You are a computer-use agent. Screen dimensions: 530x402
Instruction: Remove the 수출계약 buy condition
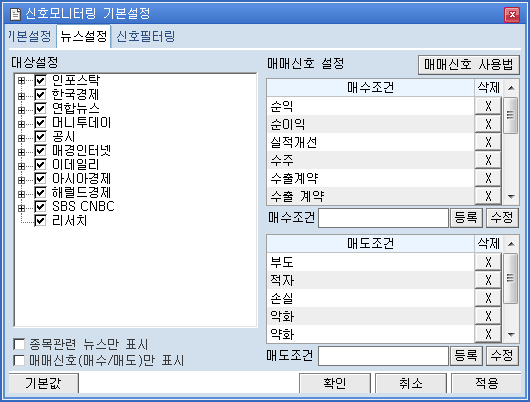(x=488, y=178)
